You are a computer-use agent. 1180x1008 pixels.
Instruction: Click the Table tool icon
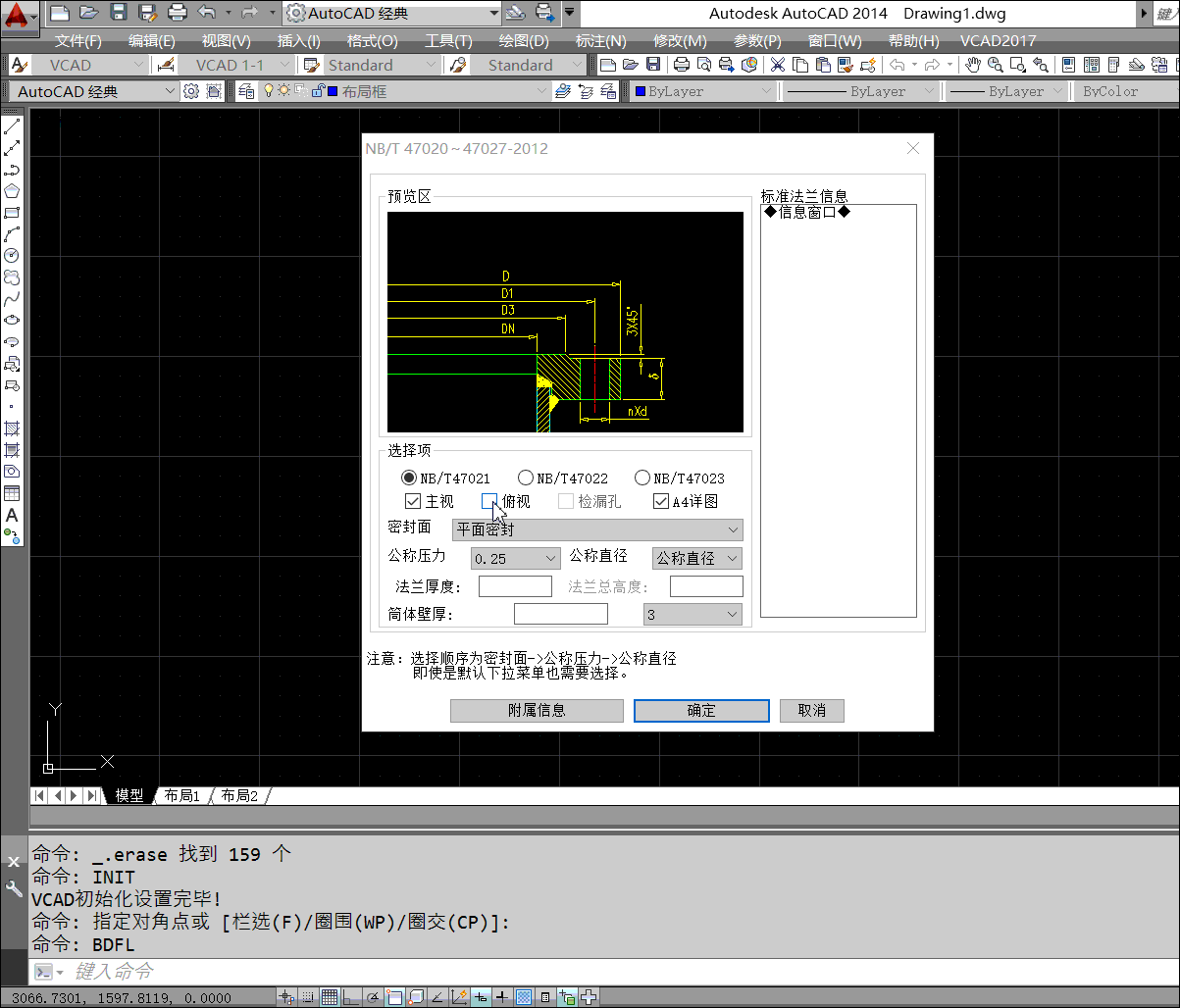coord(12,493)
